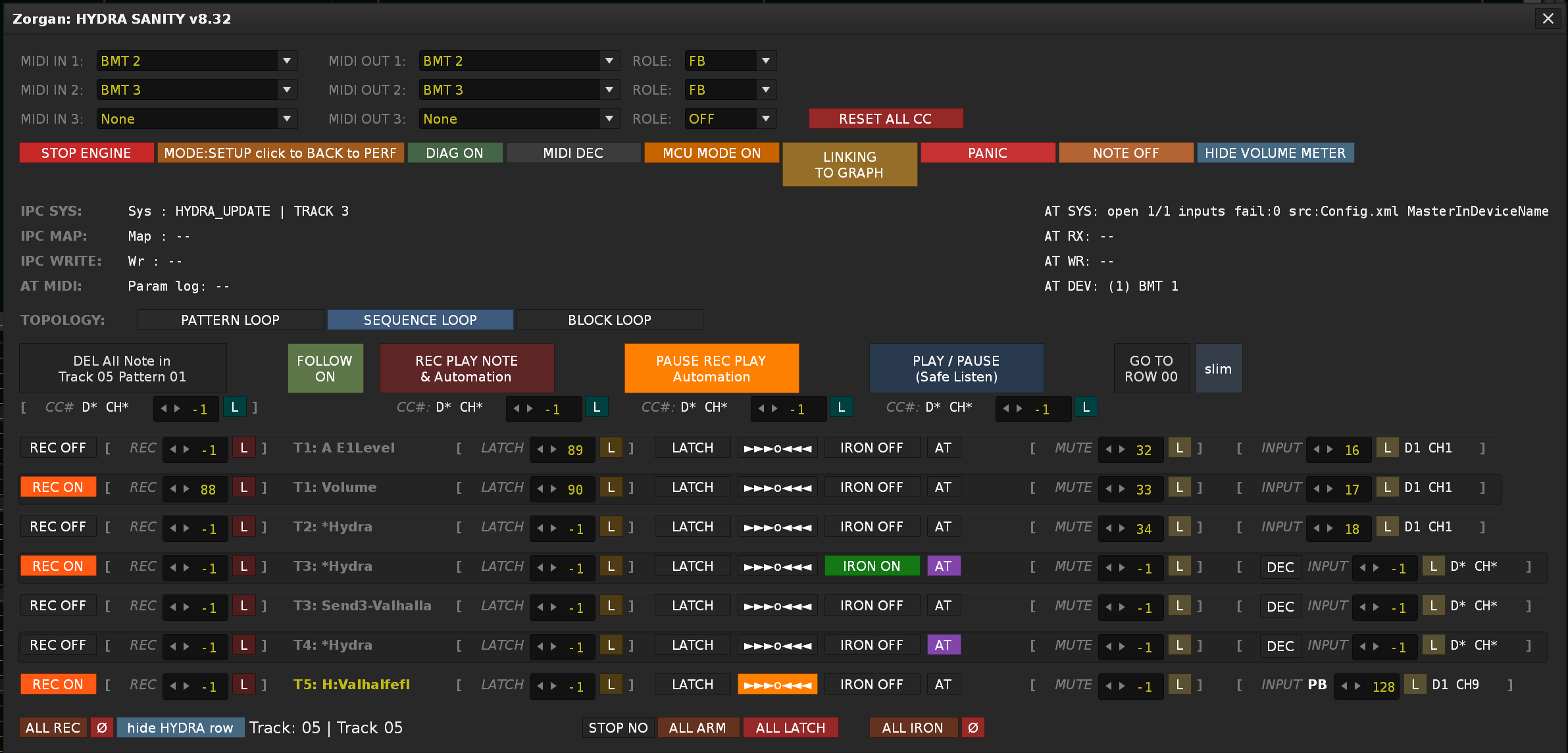
Task: Click the RESET ALL CC button
Action: click(x=886, y=118)
